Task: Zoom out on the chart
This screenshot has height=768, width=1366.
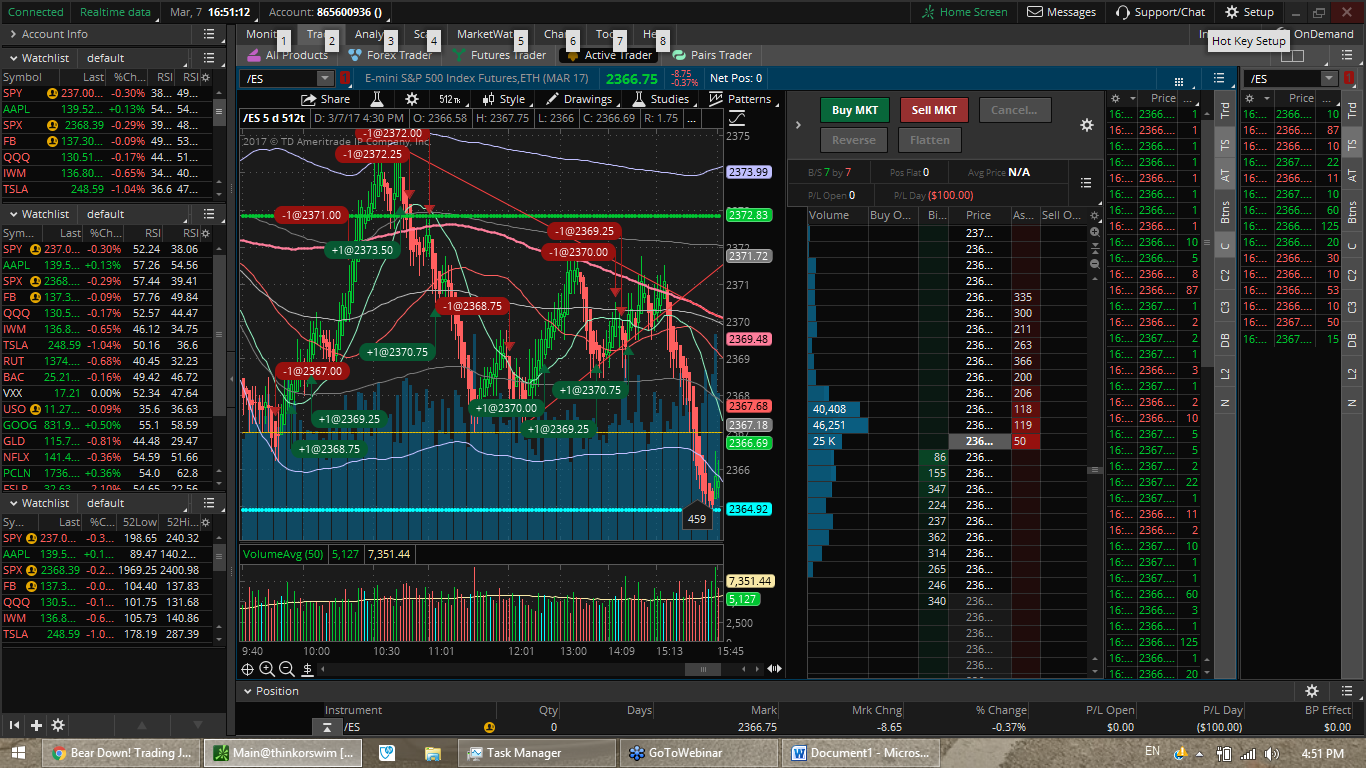Action: [x=287, y=669]
